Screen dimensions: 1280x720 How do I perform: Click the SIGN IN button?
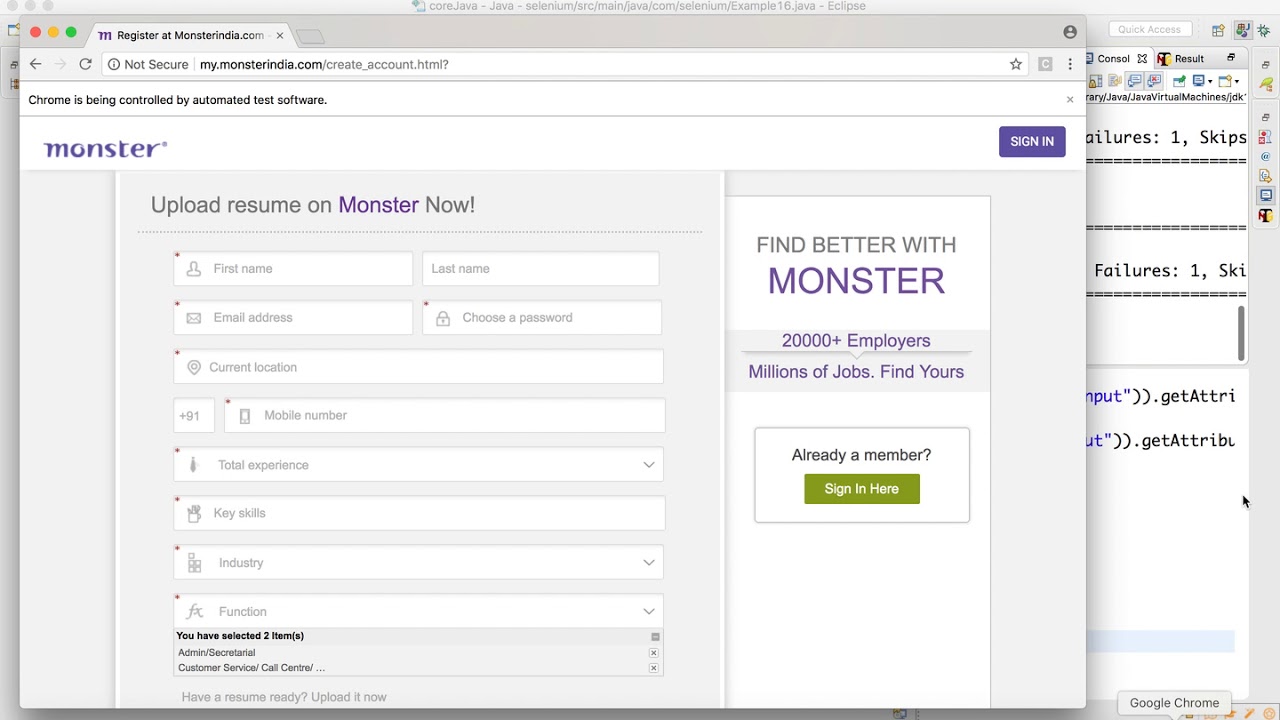tap(1032, 141)
